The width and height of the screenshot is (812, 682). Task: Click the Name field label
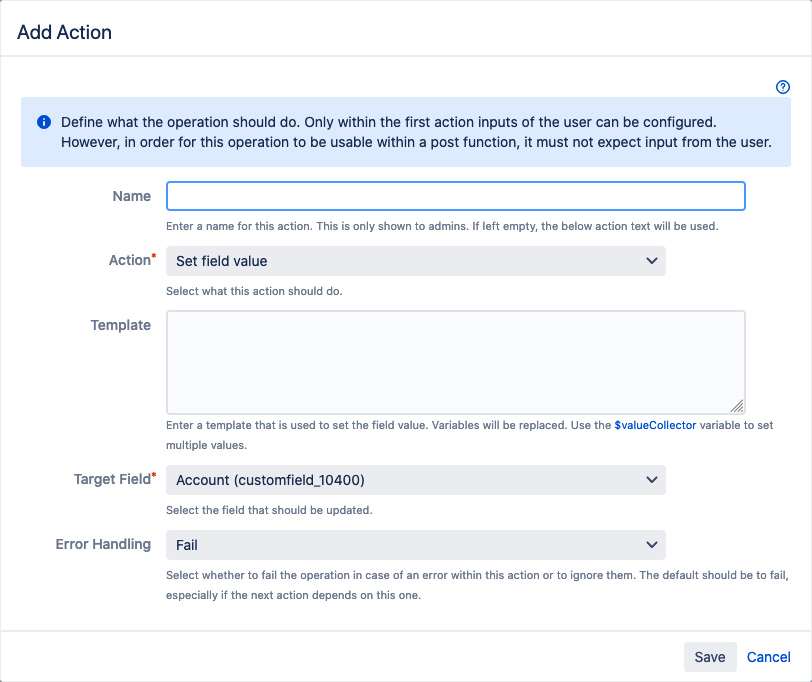pos(132,196)
